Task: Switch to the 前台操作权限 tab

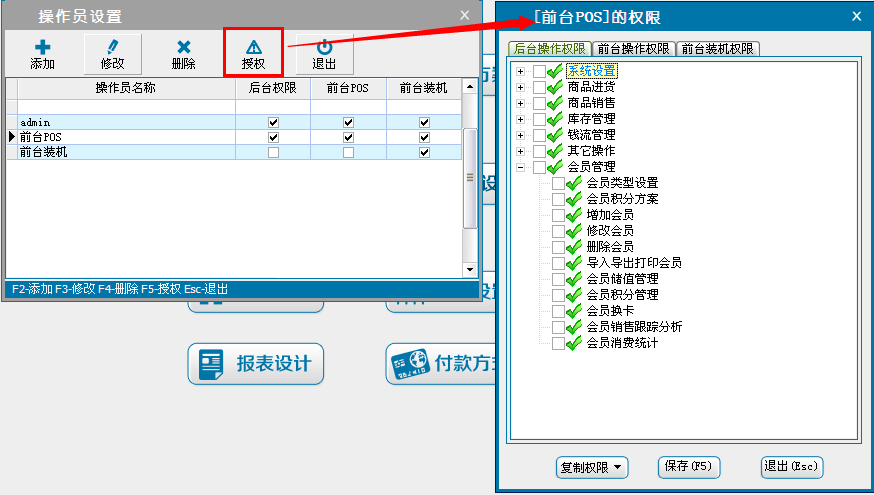Action: click(635, 48)
